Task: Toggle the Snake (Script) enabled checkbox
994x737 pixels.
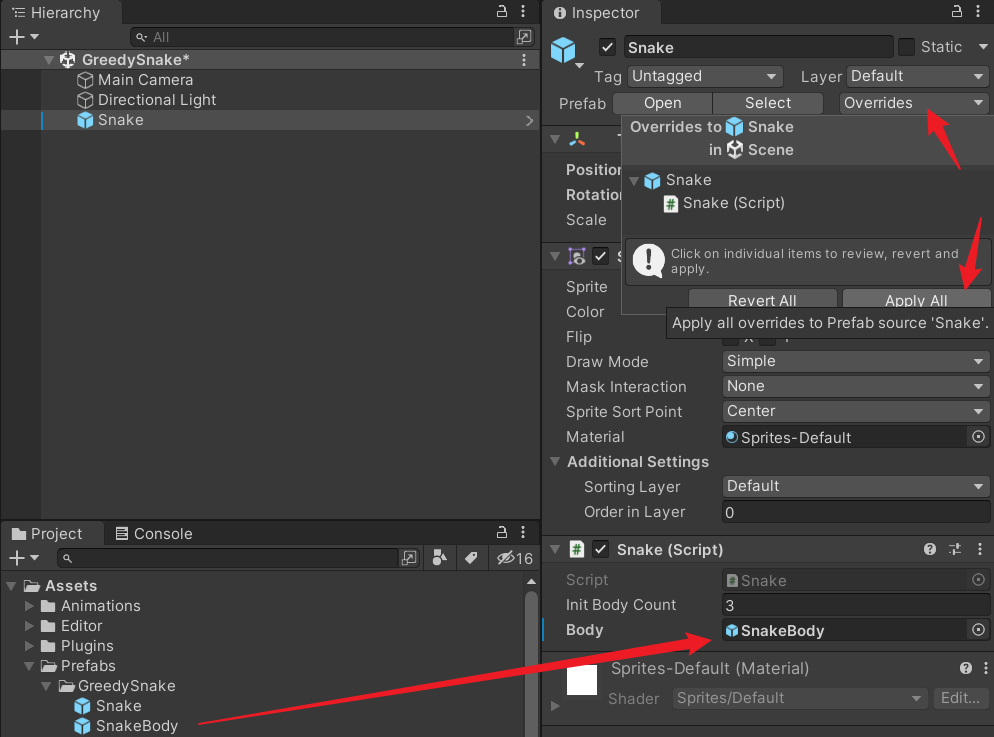Action: [x=600, y=549]
